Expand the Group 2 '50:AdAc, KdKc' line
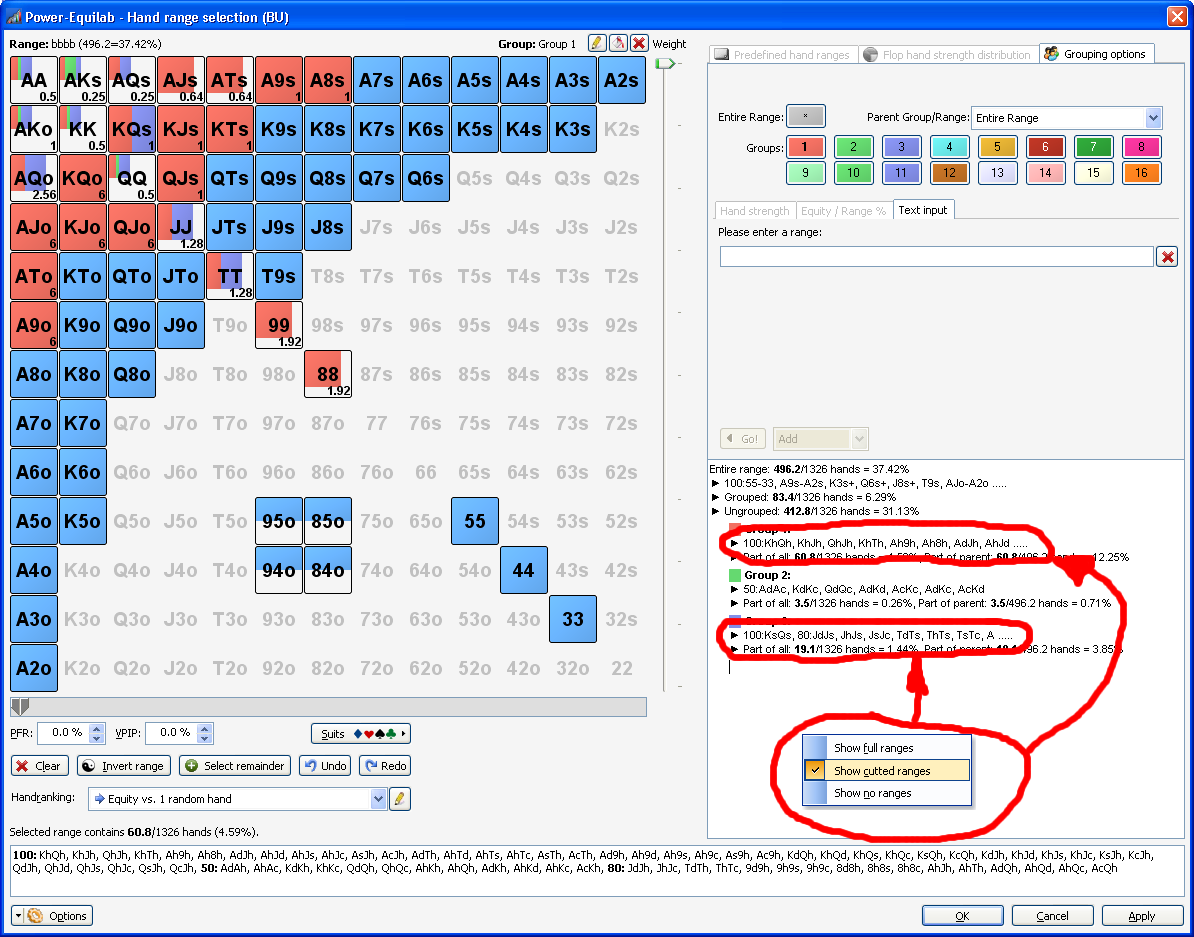The height and width of the screenshot is (937, 1194). (x=734, y=589)
